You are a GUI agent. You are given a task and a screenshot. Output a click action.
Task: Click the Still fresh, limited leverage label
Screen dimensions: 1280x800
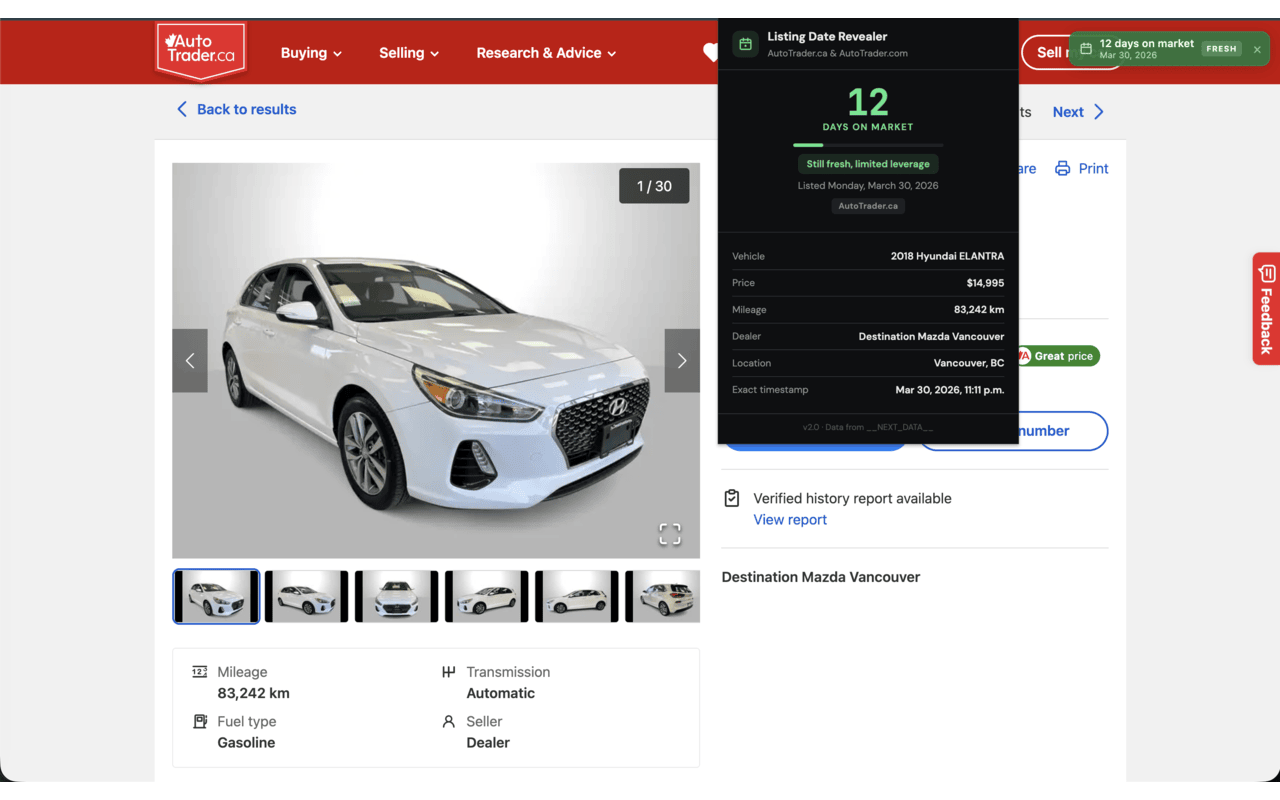point(868,164)
